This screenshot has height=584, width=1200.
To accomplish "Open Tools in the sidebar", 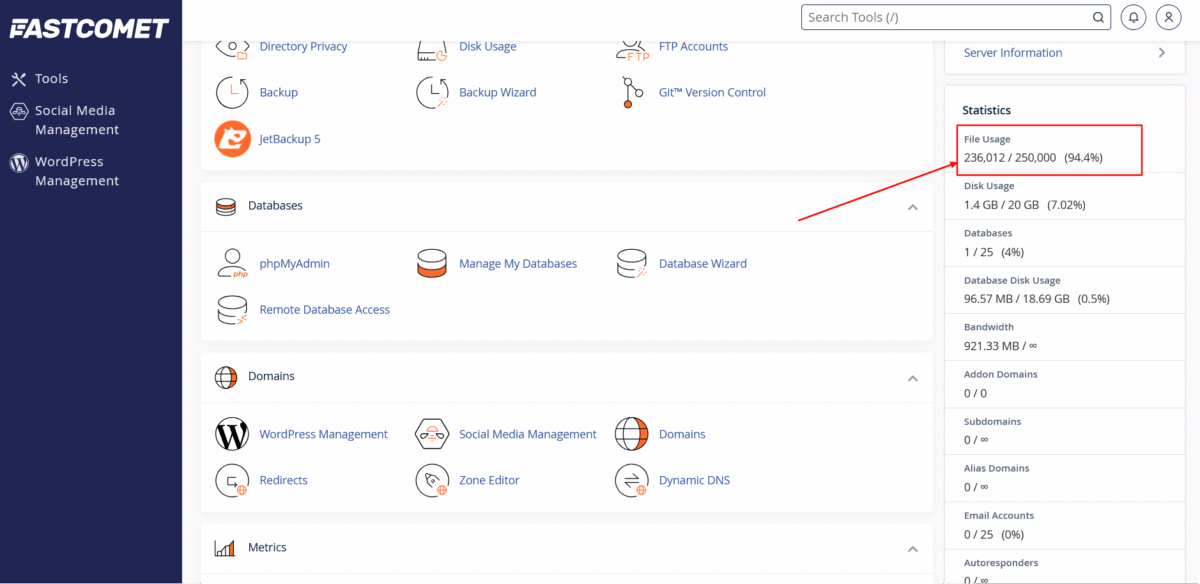I will (x=51, y=79).
